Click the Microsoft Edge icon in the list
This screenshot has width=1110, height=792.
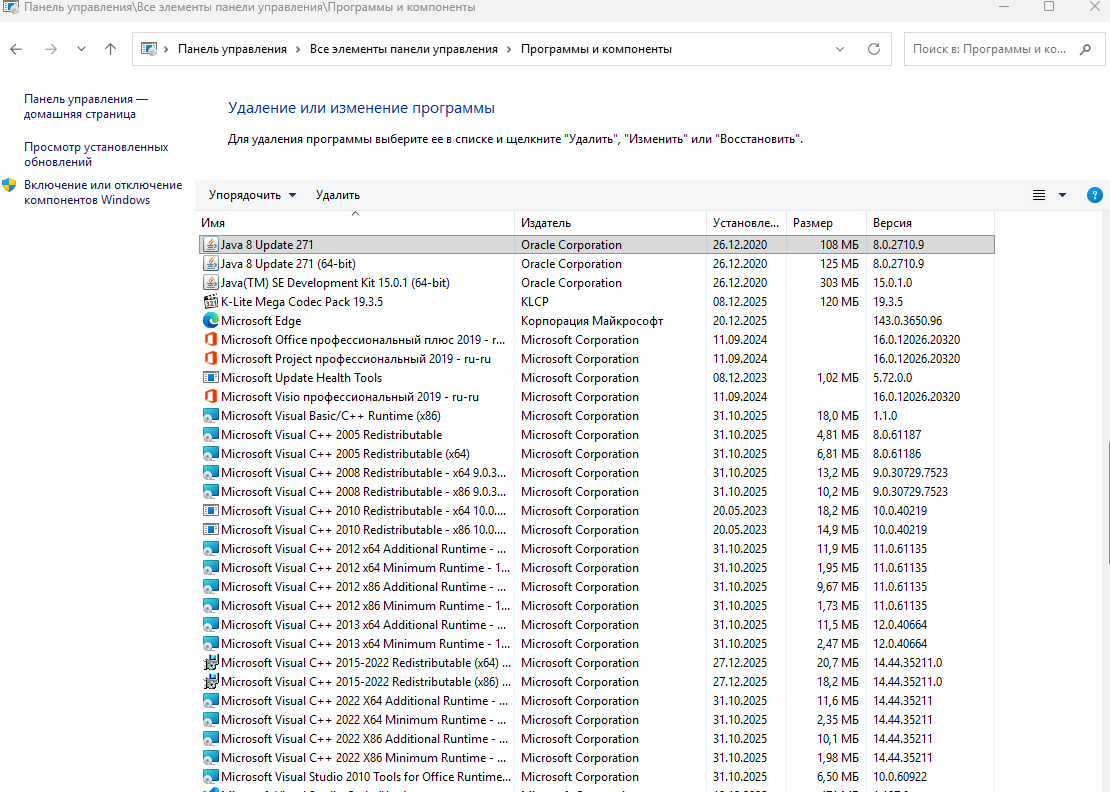[210, 320]
